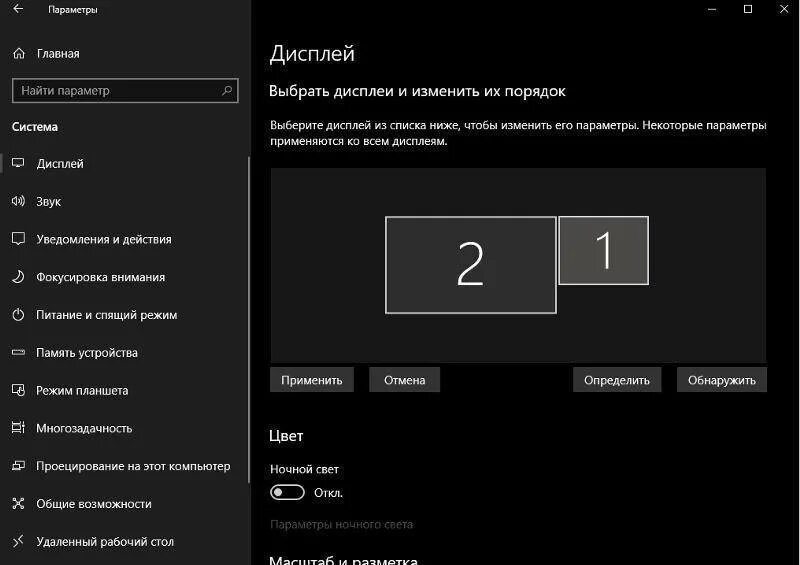Click the Система section heading
The image size is (800, 565).
(x=35, y=127)
